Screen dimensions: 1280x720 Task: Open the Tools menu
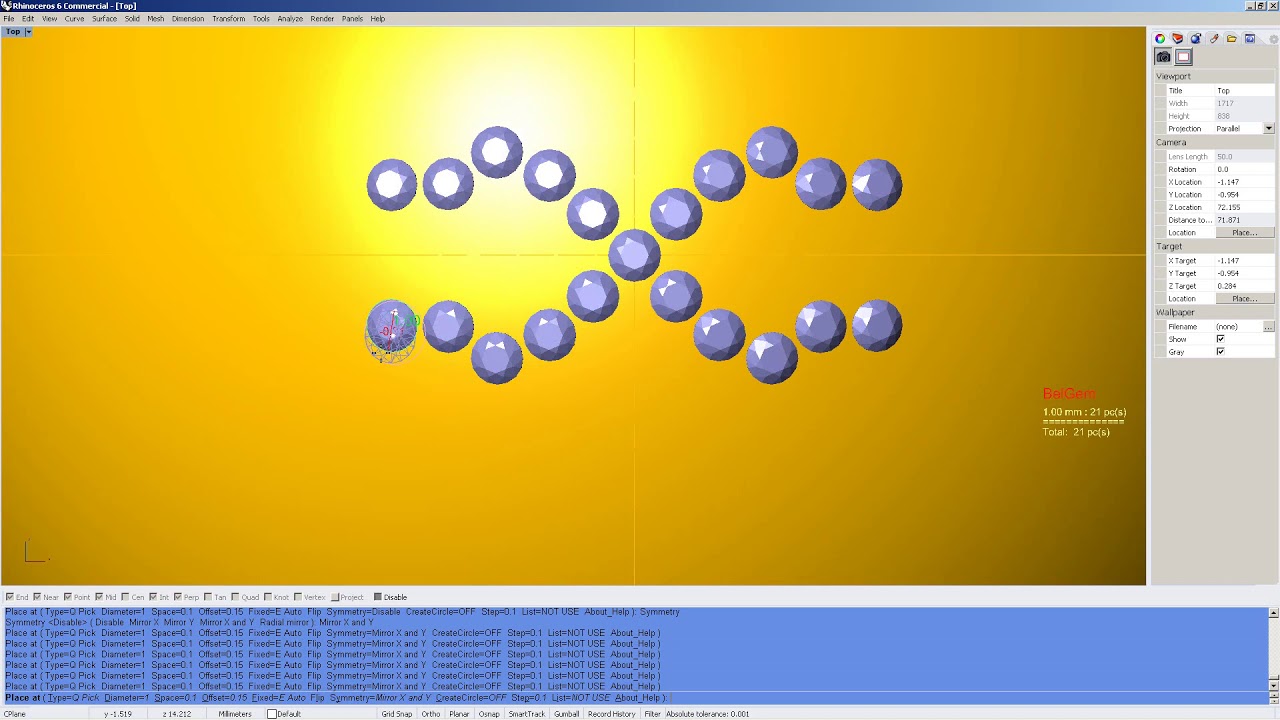261,19
